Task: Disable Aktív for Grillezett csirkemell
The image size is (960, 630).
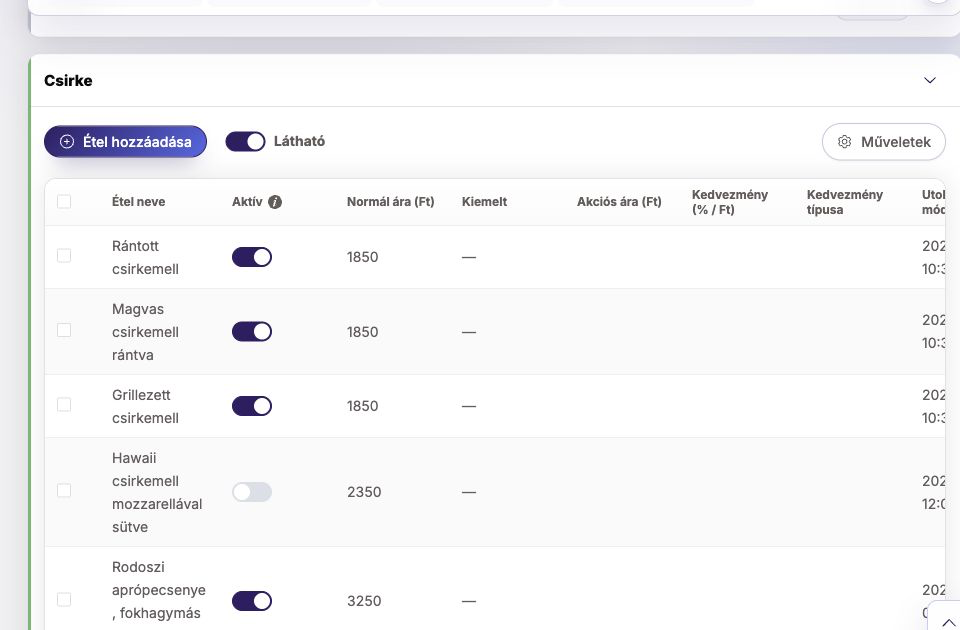Action: pyautogui.click(x=252, y=406)
